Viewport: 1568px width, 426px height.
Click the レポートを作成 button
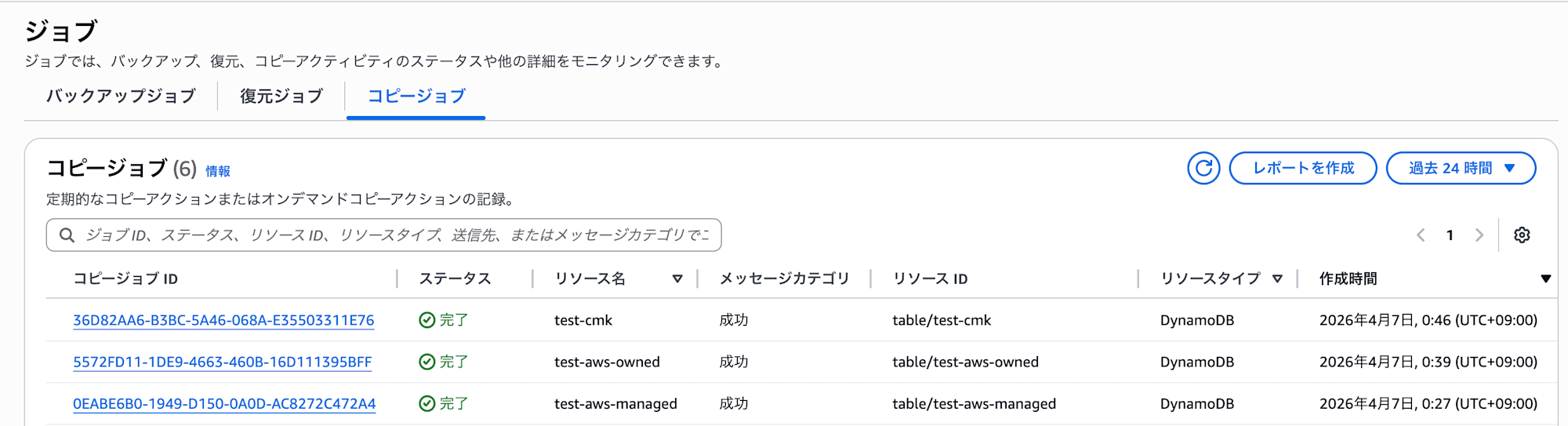1303,168
